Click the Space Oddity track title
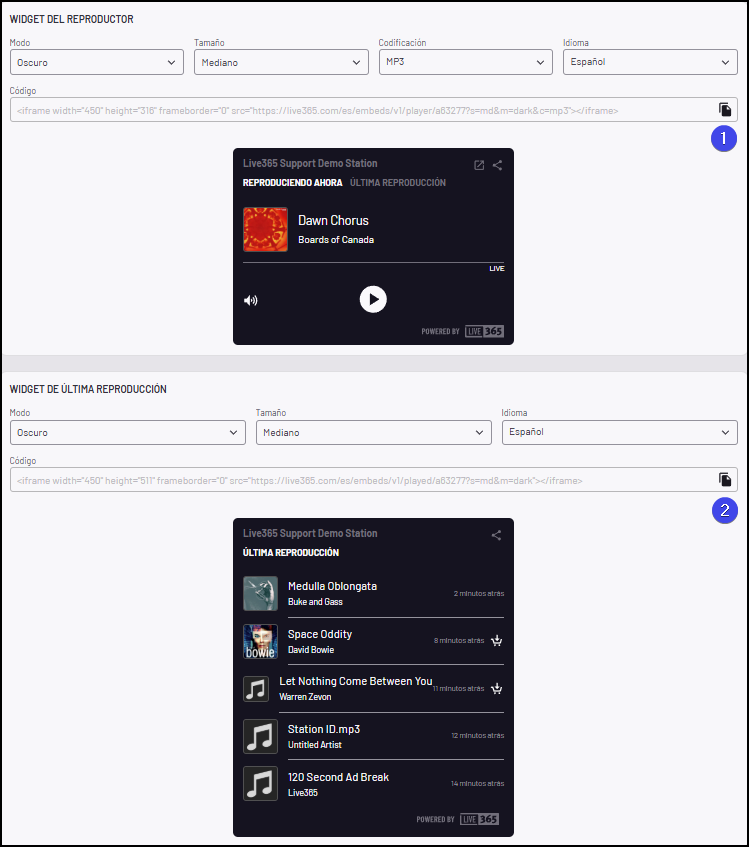Image resolution: width=749 pixels, height=847 pixels. (x=320, y=634)
